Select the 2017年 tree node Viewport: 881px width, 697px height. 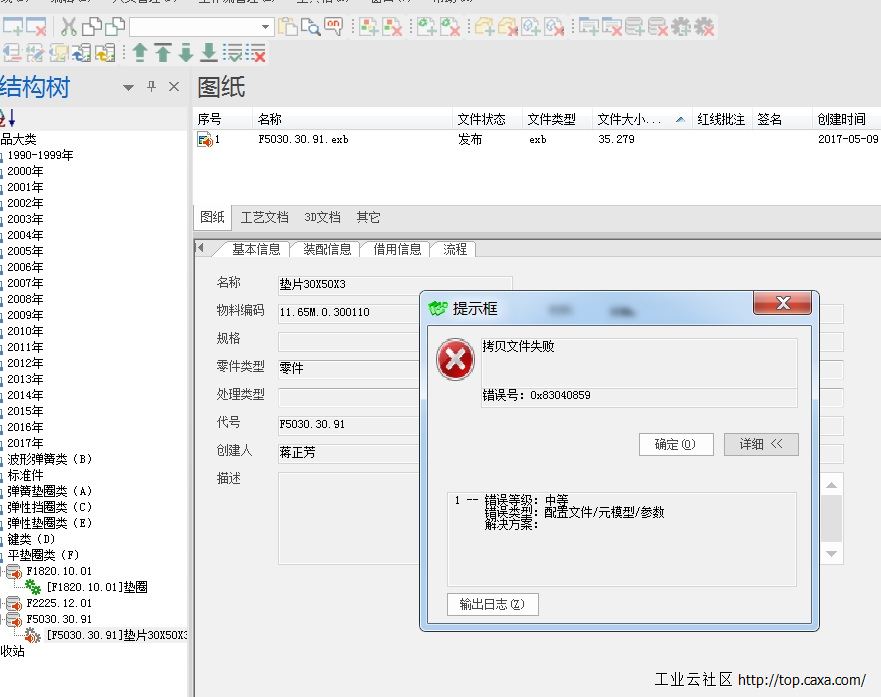tap(25, 443)
